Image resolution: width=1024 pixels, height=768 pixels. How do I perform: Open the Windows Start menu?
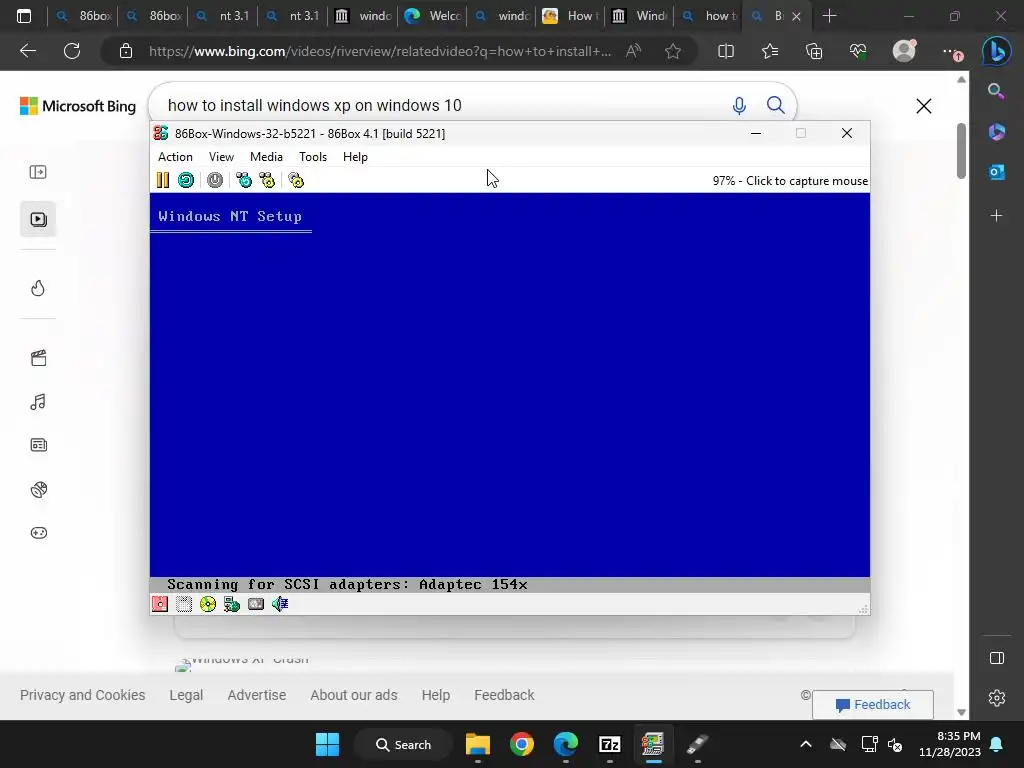[327, 744]
